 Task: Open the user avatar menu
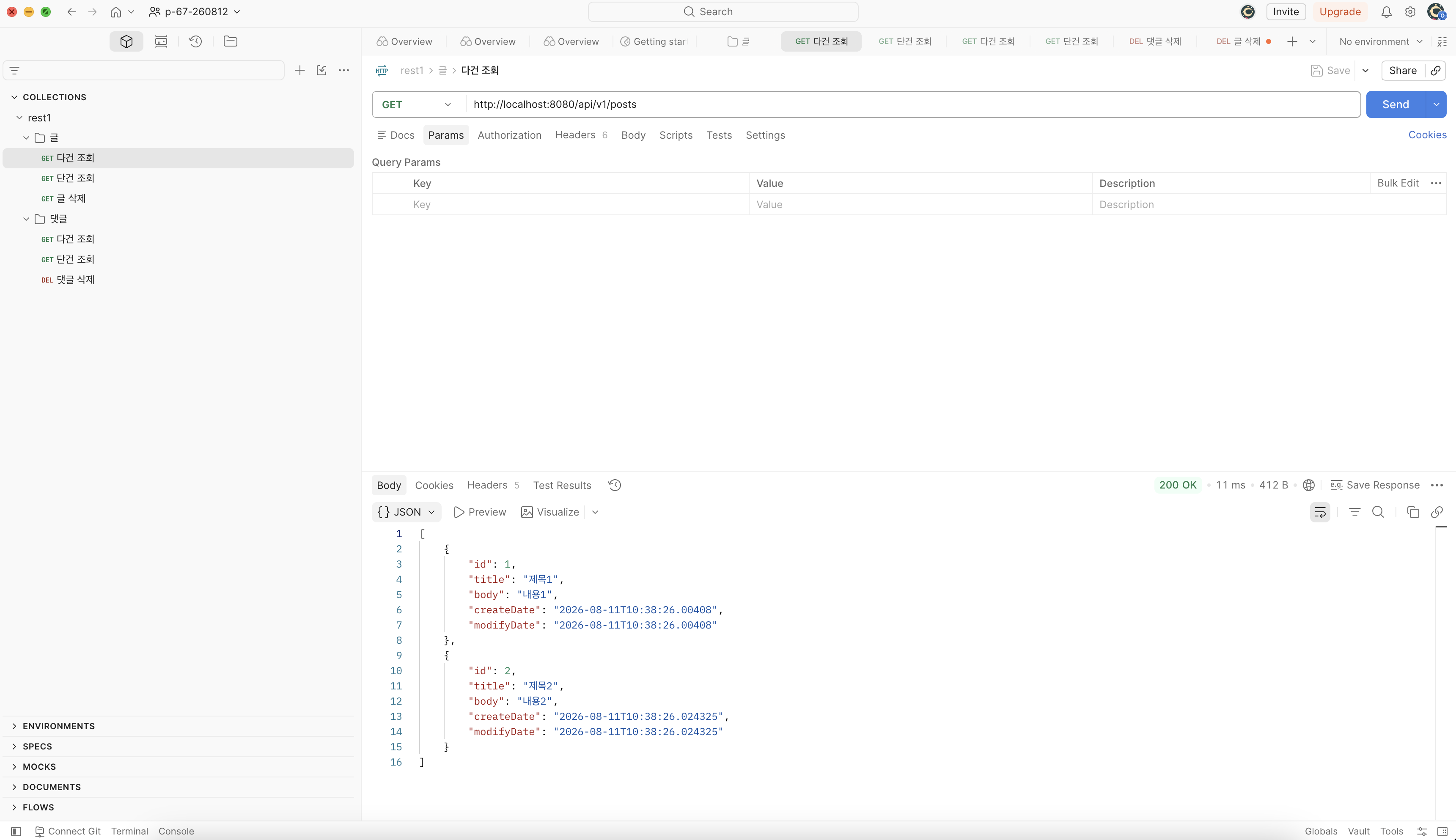[x=1436, y=11]
